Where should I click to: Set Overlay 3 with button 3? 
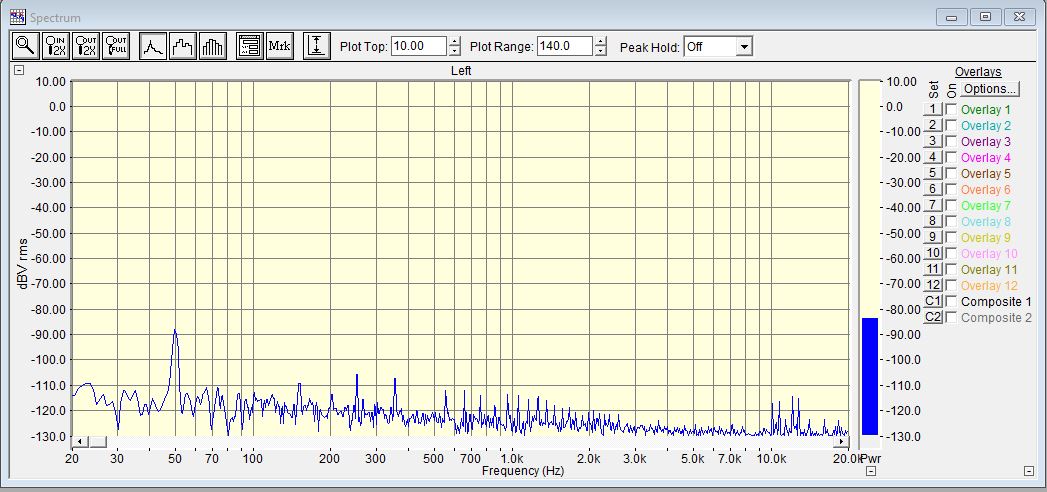933,142
